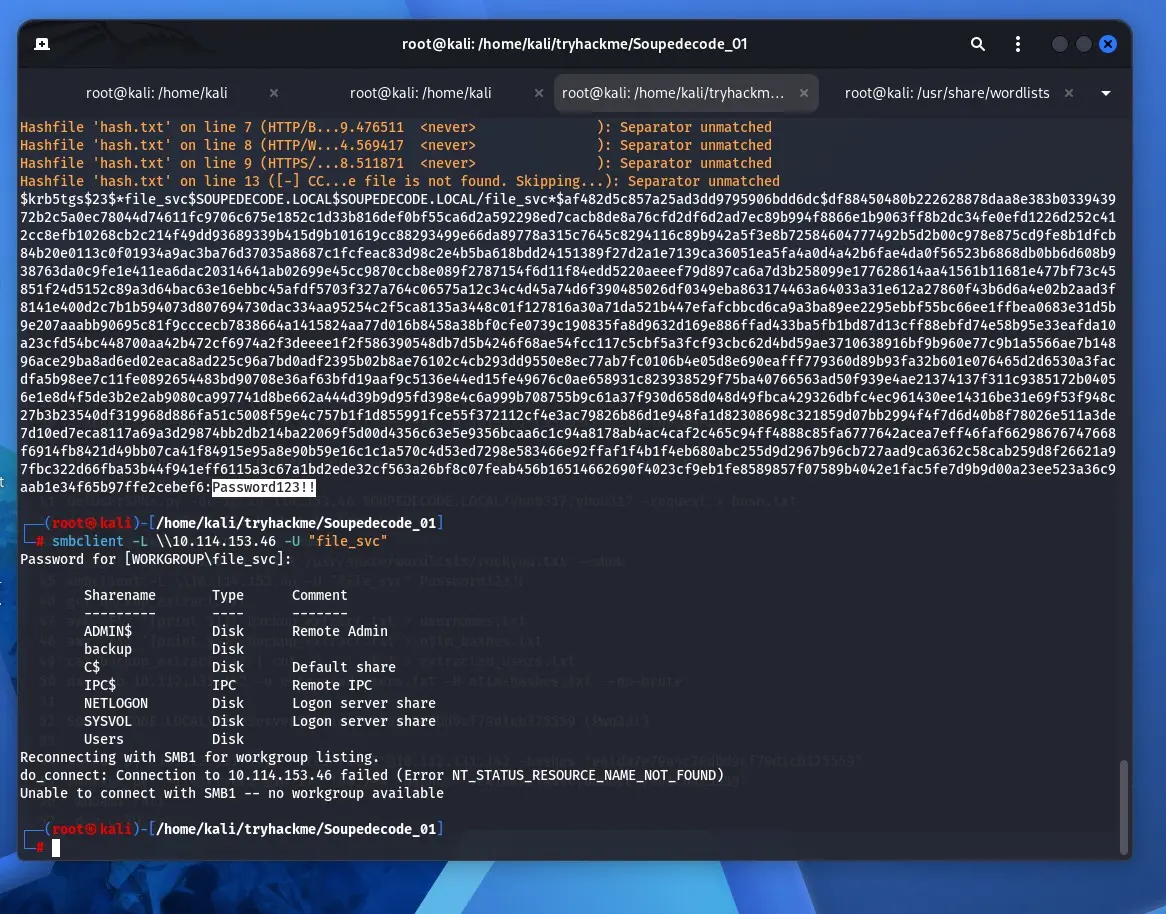This screenshot has height=914, width=1166.
Task: Click the "Password for [WORKGROUP\file_svc]:" line
Action: 156,559
